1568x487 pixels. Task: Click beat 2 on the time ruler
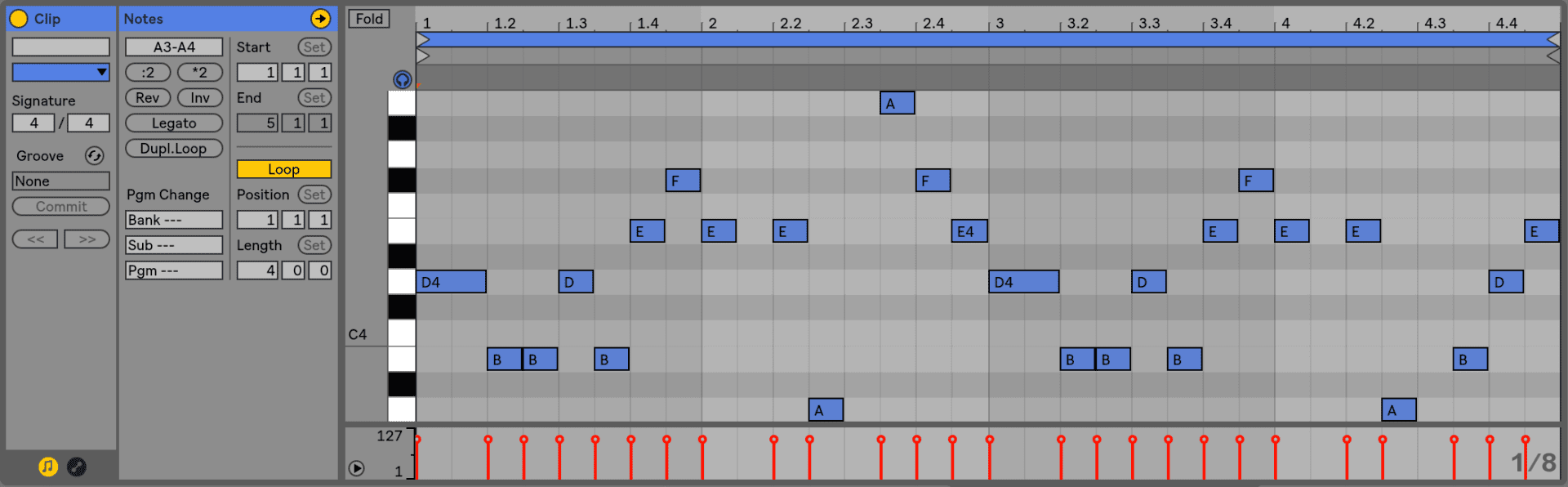pos(712,23)
